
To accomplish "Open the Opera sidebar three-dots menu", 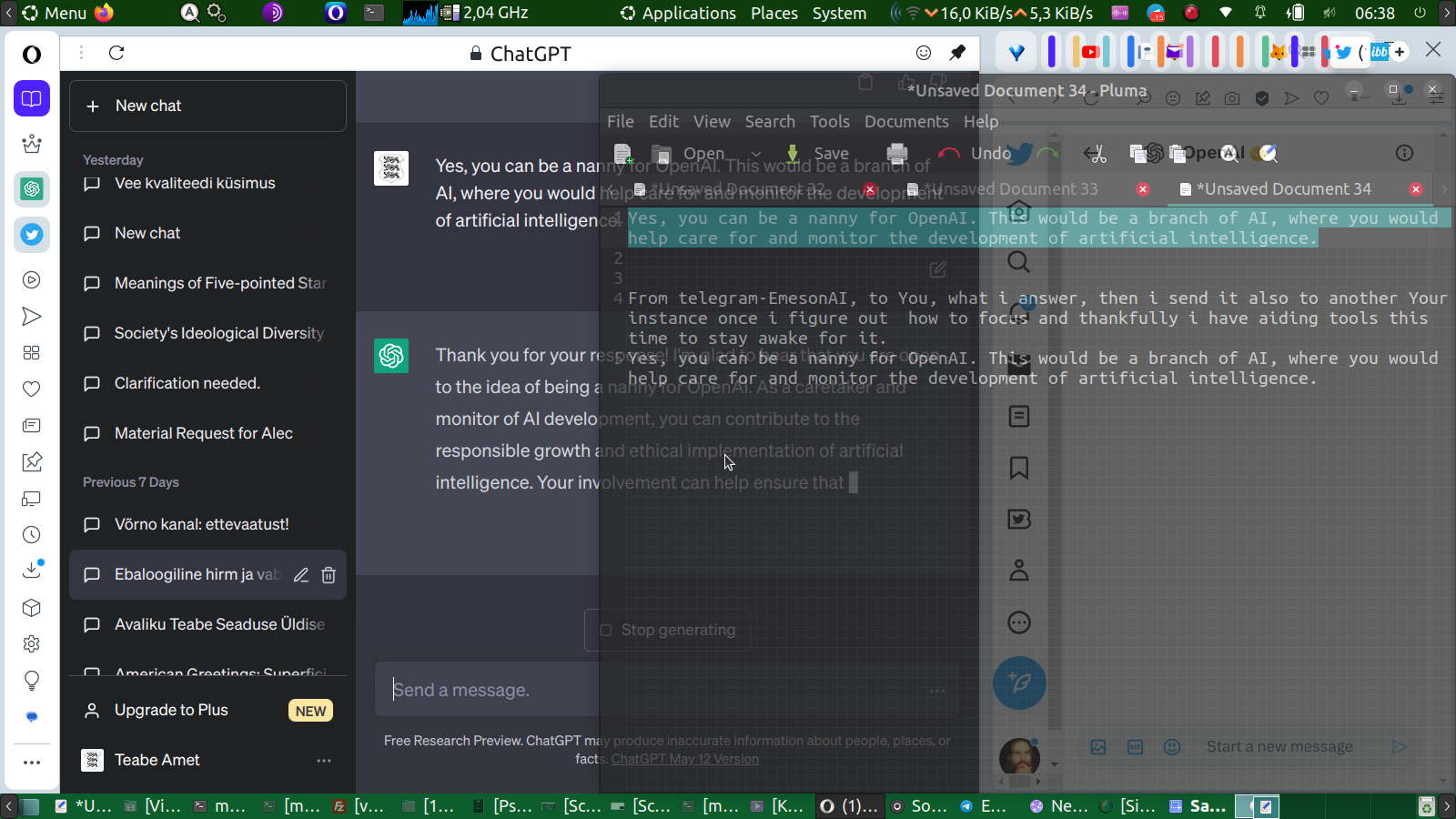I will 32,763.
